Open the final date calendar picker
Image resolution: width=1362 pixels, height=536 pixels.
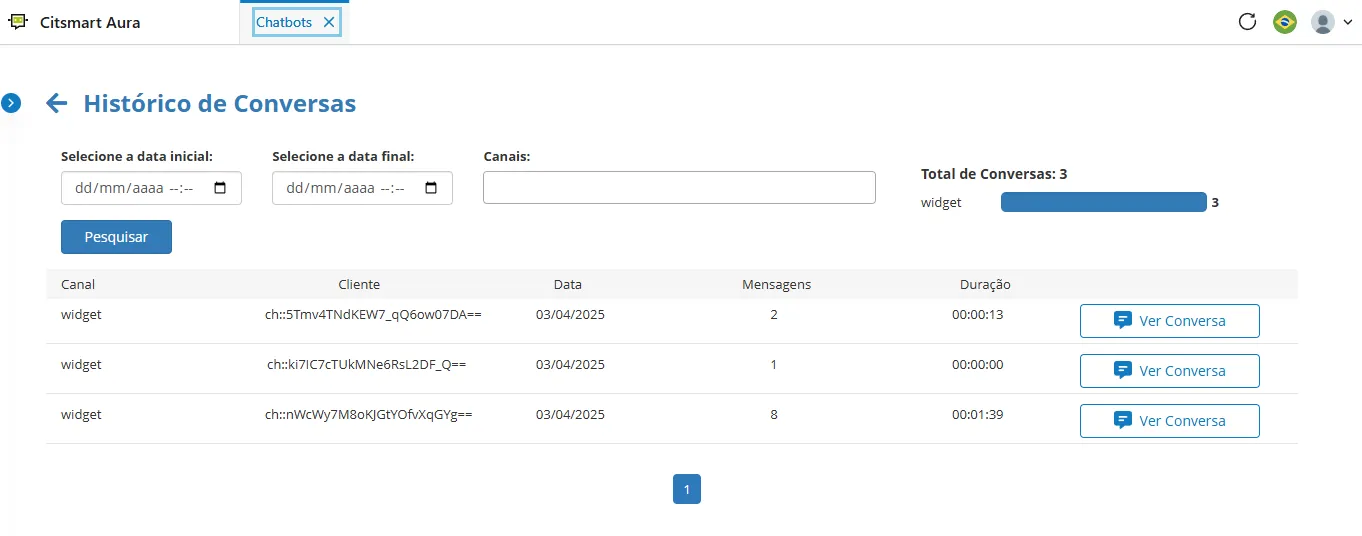432,188
